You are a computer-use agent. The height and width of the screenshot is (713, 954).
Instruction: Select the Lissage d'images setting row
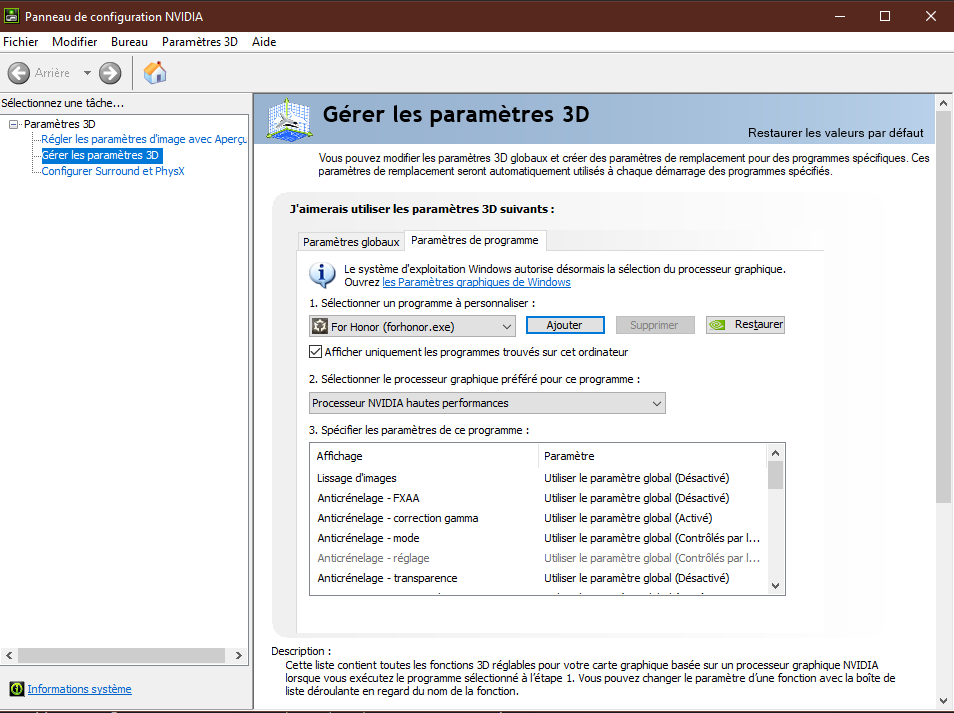(x=538, y=478)
